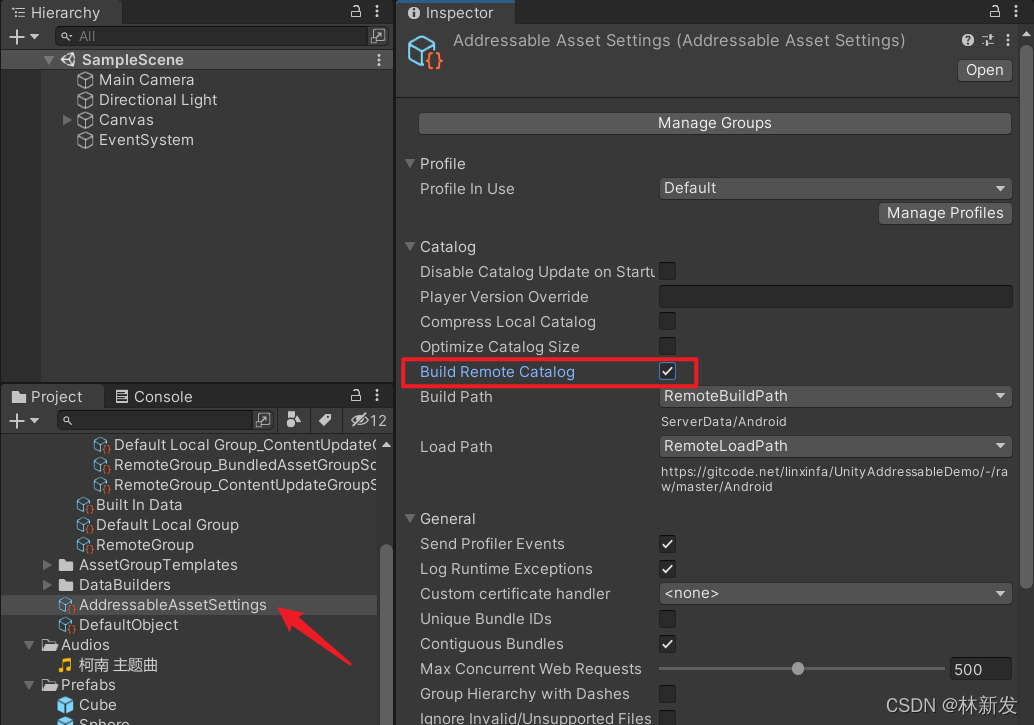Toggle the hidden packages count eye icon
Image resolution: width=1034 pixels, height=725 pixels.
pyautogui.click(x=369, y=420)
